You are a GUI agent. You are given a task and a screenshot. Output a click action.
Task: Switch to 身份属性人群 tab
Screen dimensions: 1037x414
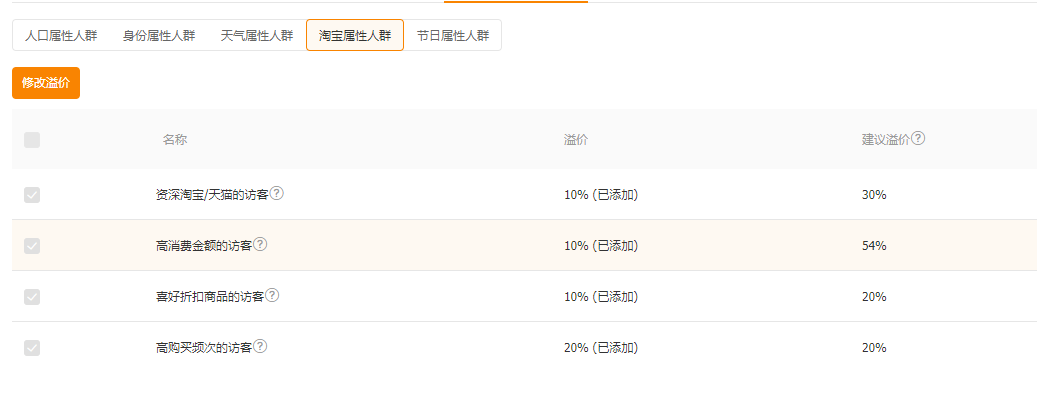pos(159,36)
